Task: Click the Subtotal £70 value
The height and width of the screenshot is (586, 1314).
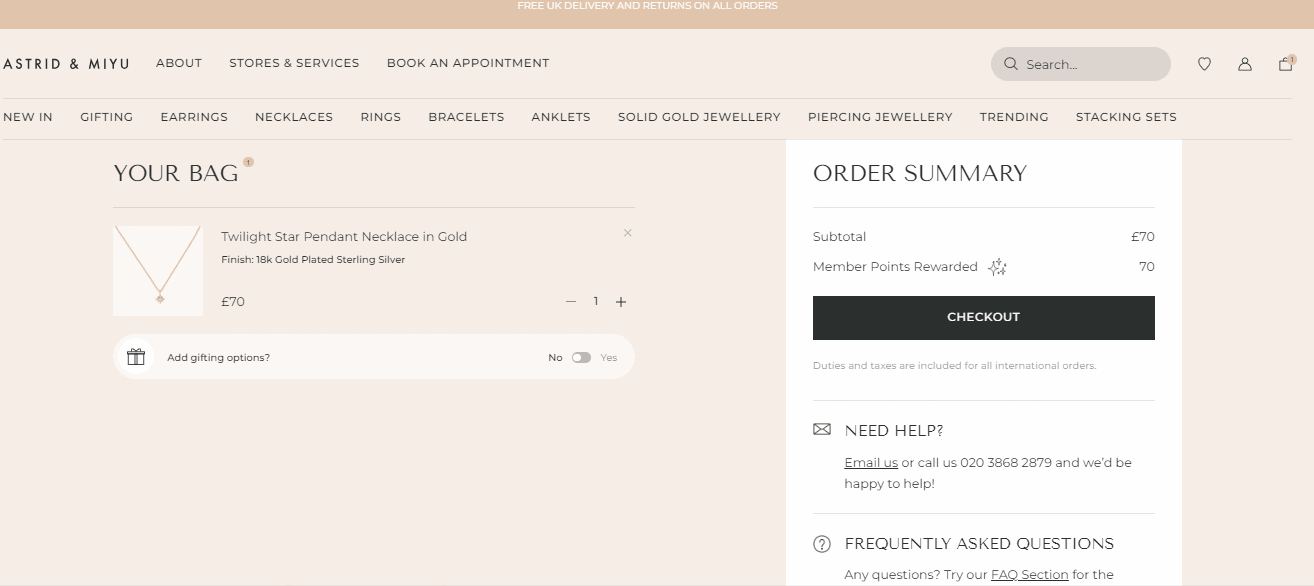Action: click(x=1143, y=237)
